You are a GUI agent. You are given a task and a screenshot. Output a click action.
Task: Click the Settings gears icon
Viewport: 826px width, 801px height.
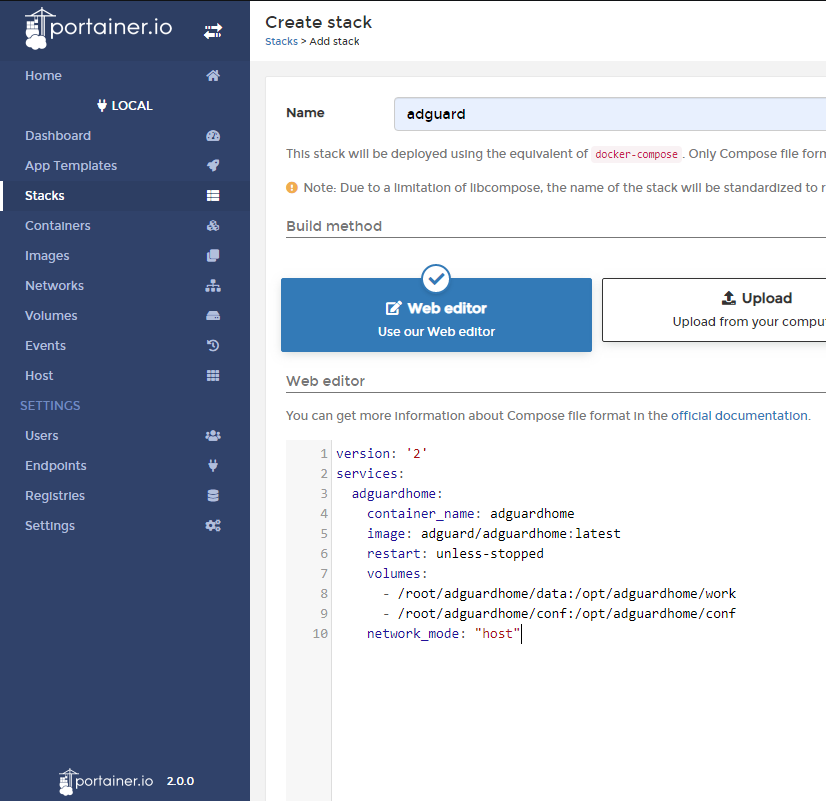(213, 526)
